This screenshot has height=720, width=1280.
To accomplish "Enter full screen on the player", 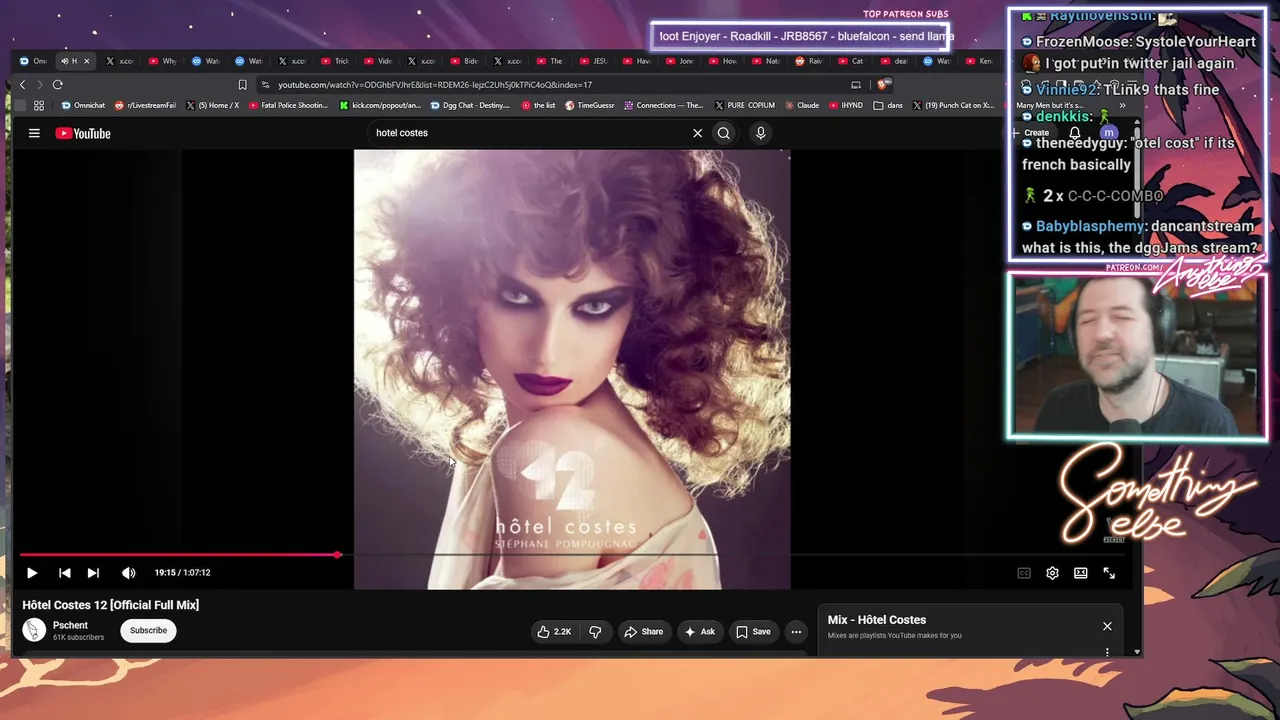I will tap(1109, 573).
